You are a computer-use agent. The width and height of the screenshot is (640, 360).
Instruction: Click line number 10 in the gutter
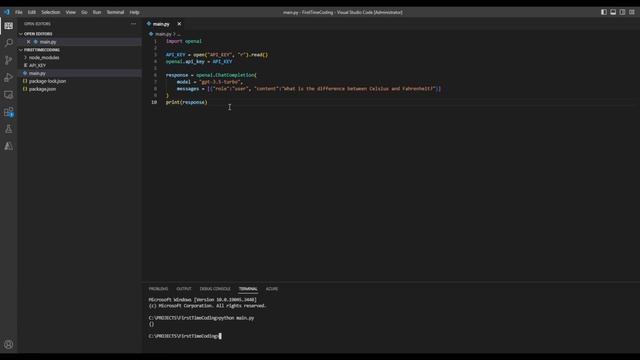(x=154, y=102)
